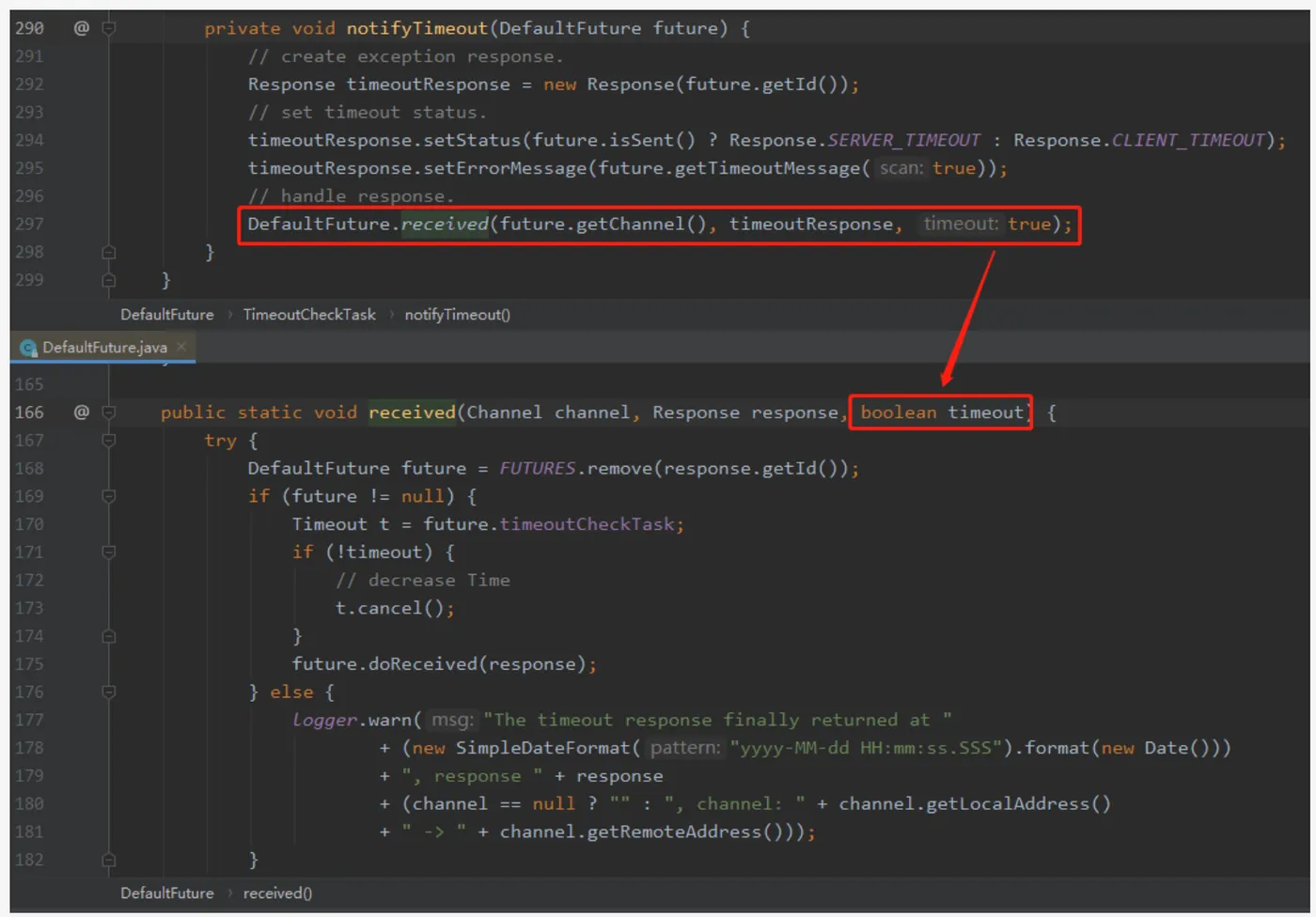The width and height of the screenshot is (1316, 917).
Task: Select notifyTimeout() in the breadcrumb
Action: [x=458, y=315]
